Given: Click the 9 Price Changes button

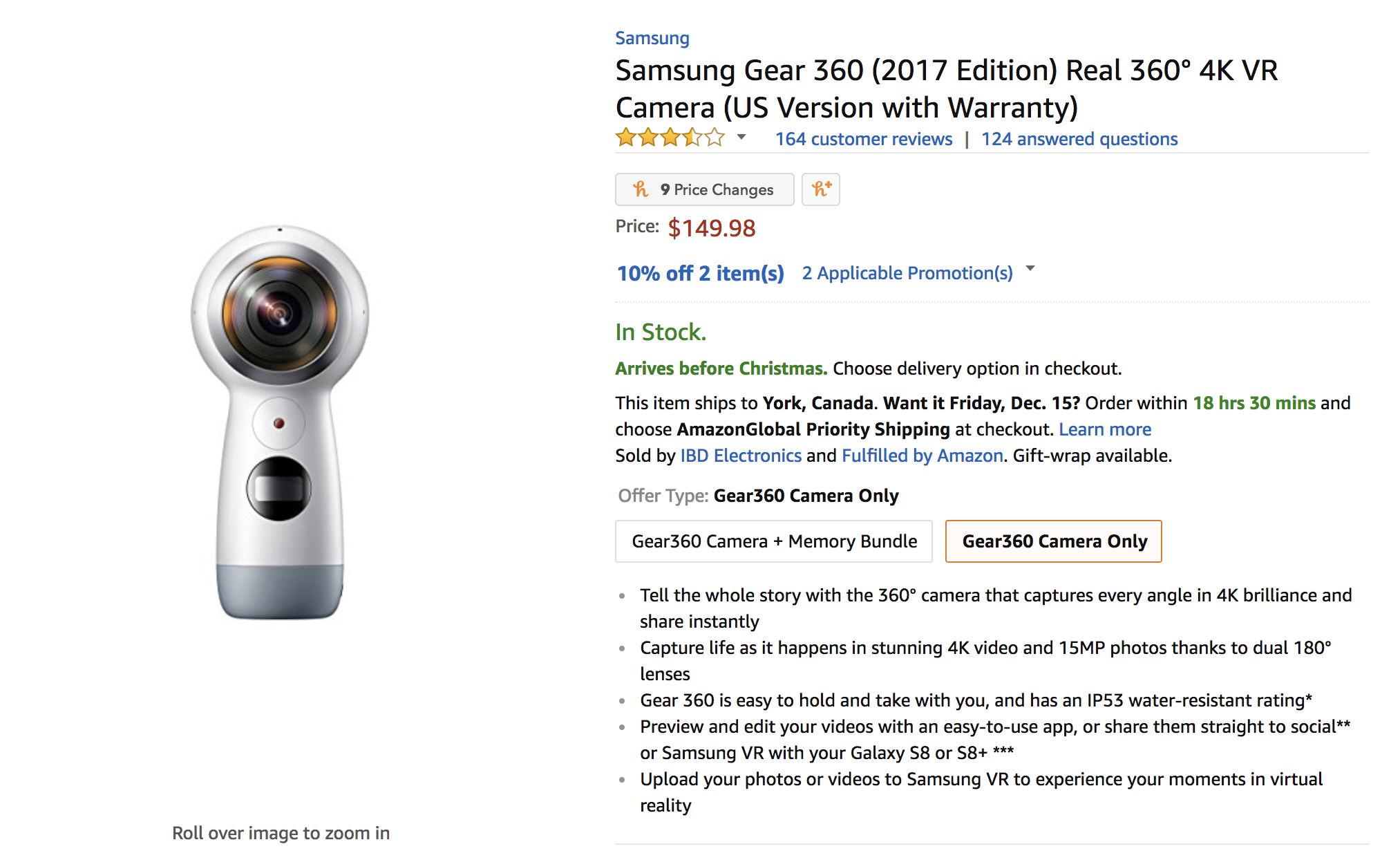Looking at the screenshot, I should tap(716, 189).
